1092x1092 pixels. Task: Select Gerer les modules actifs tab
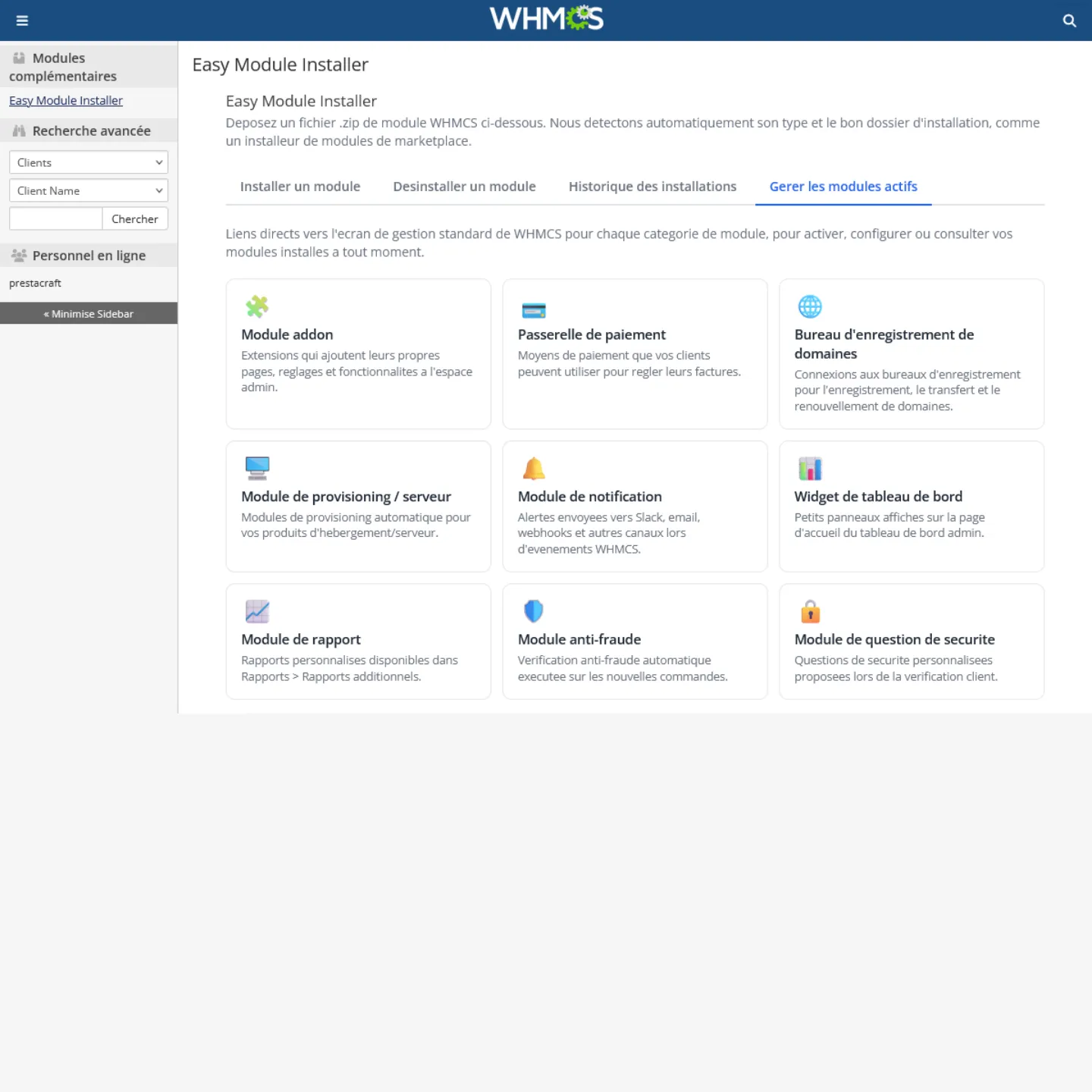[x=843, y=187]
